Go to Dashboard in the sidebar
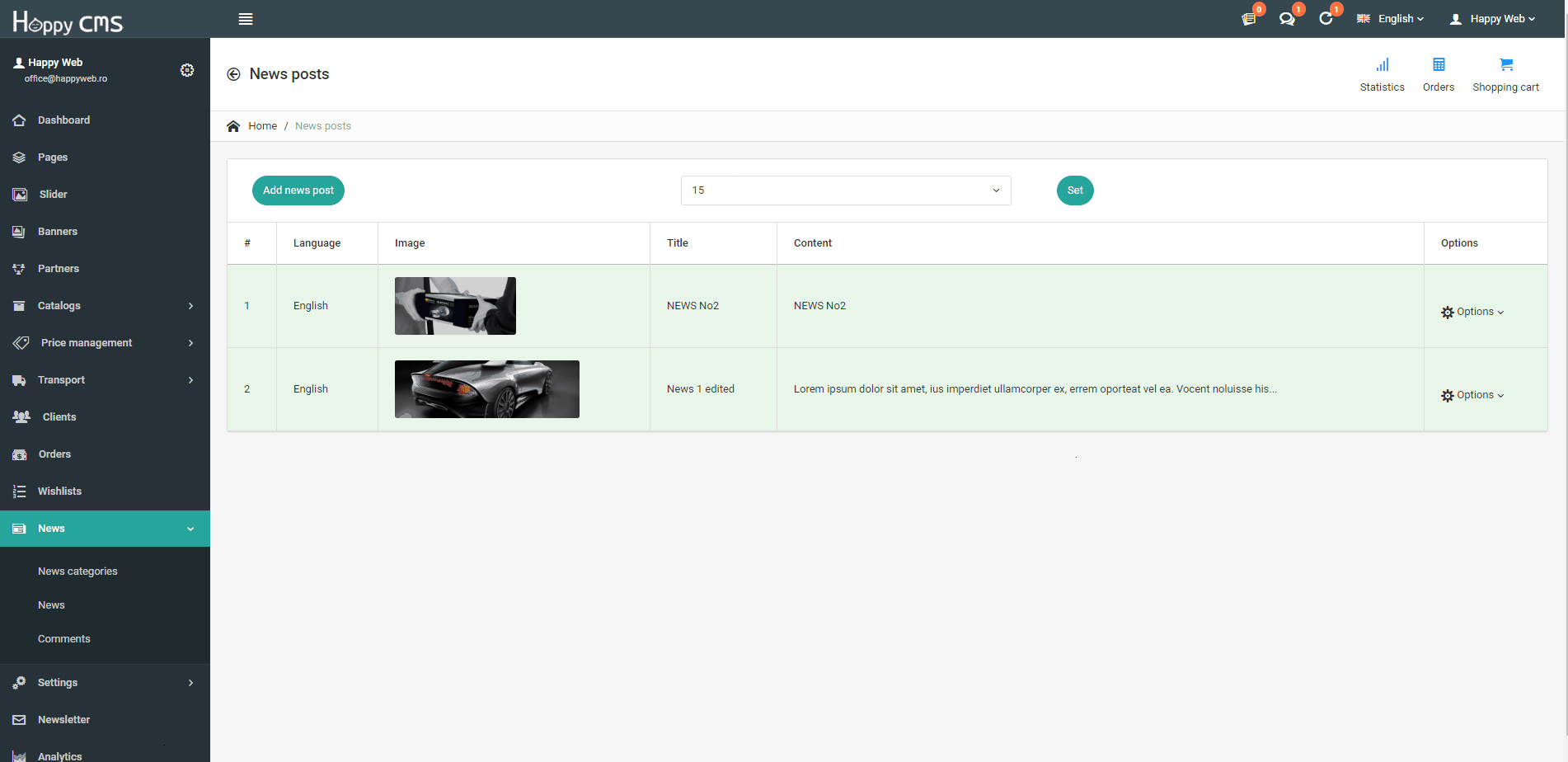The width and height of the screenshot is (1568, 762). [x=63, y=120]
